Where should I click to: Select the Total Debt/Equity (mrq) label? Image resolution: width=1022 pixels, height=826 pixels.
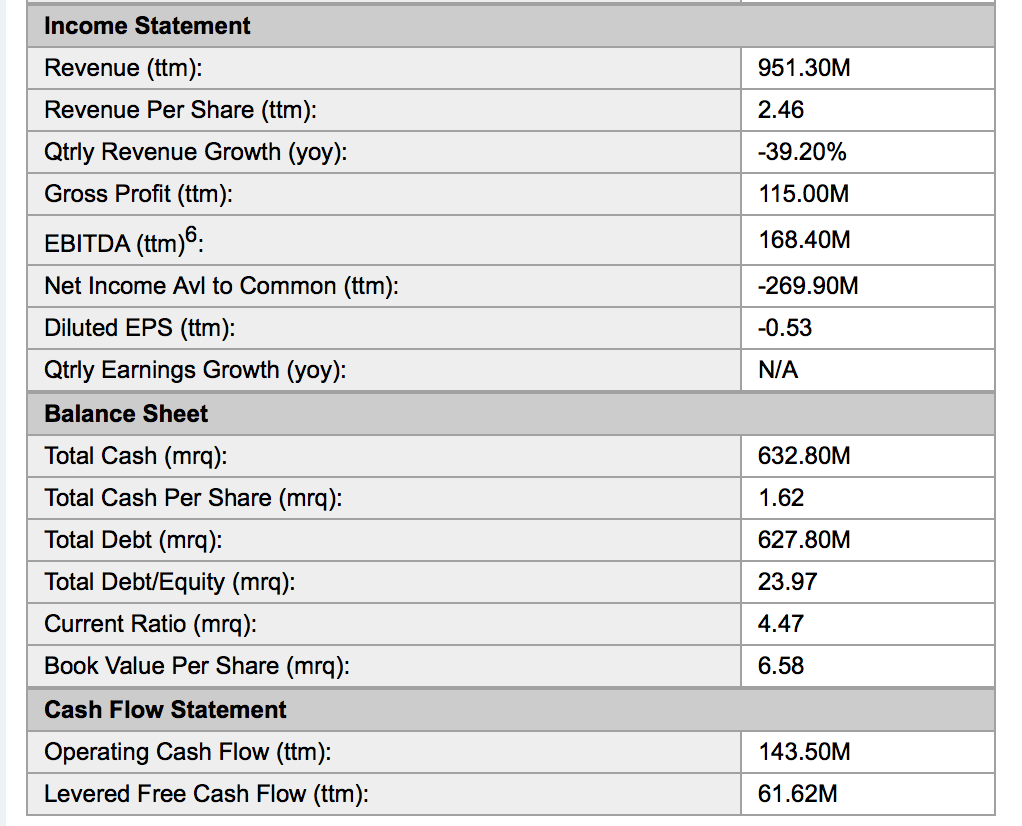point(169,582)
